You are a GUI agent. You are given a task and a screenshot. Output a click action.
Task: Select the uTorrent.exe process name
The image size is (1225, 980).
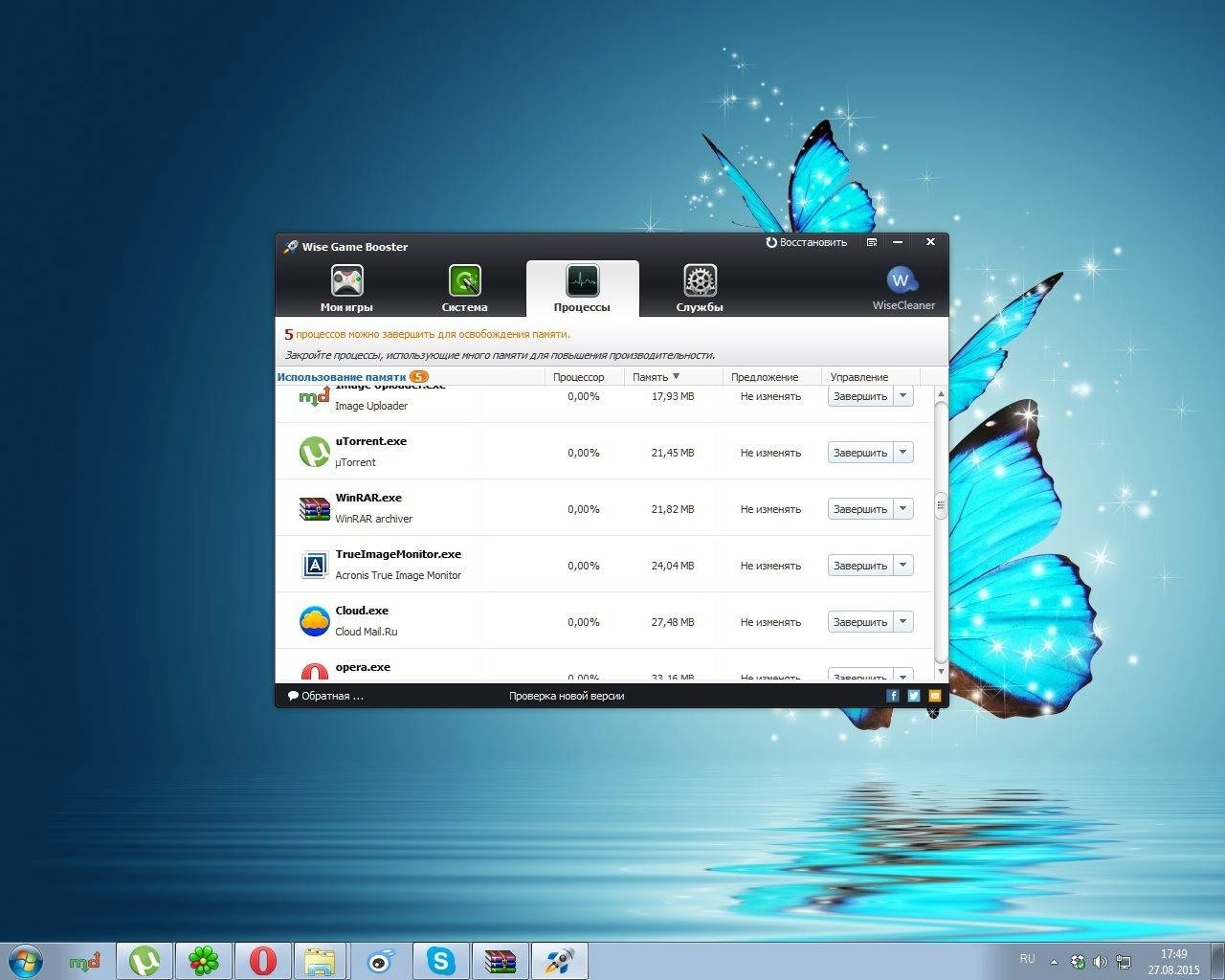371,441
